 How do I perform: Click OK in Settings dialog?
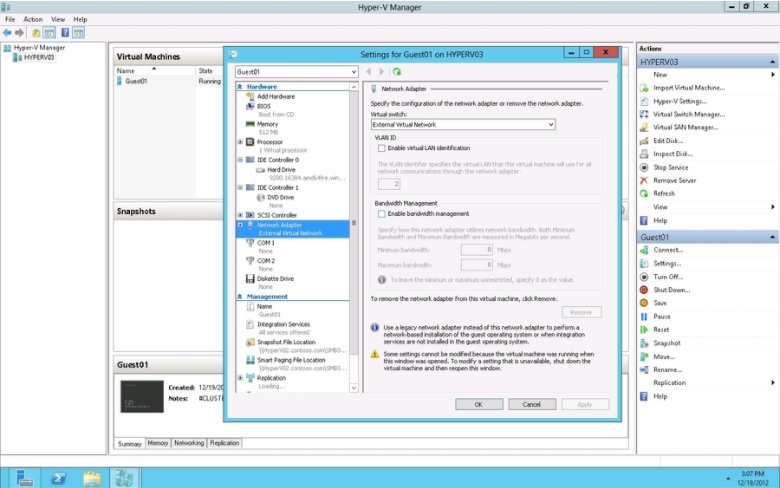coord(479,404)
